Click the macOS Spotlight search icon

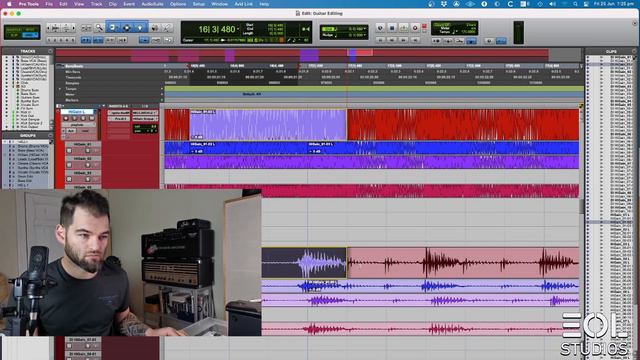(575, 4)
